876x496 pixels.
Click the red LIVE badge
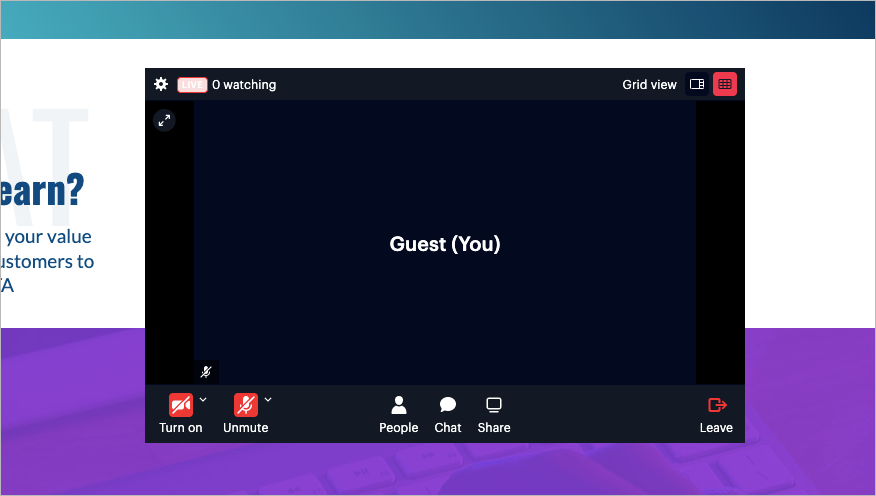[192, 85]
